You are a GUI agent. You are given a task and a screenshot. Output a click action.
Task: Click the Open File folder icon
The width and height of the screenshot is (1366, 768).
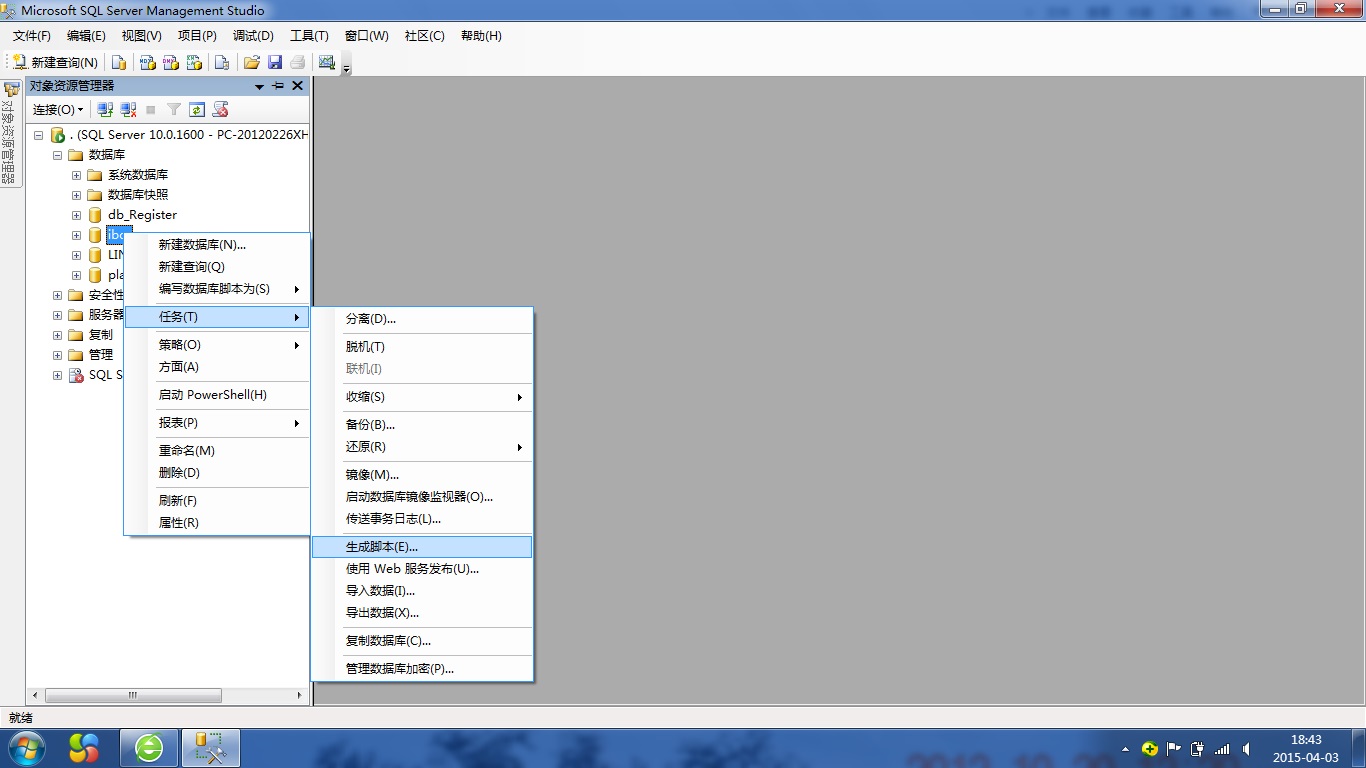tap(252, 62)
